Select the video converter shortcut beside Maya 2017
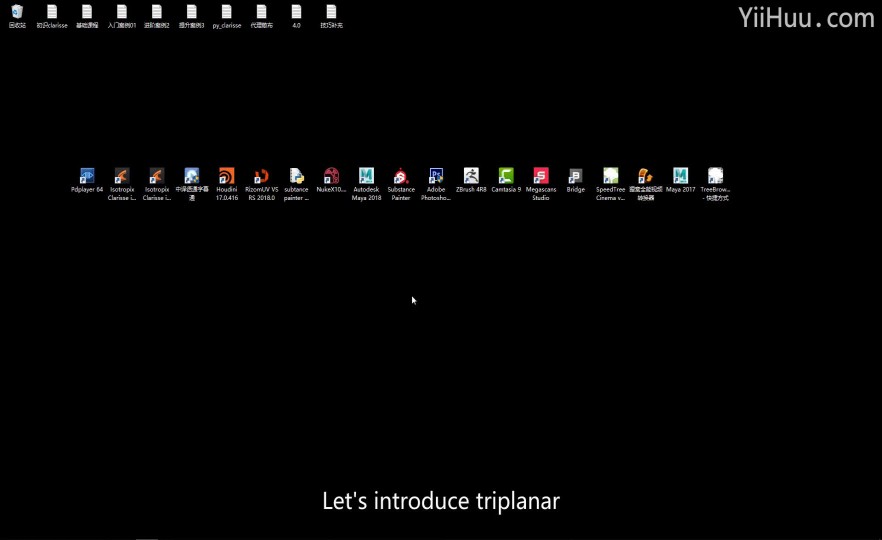This screenshot has width=882, height=540. (x=646, y=184)
